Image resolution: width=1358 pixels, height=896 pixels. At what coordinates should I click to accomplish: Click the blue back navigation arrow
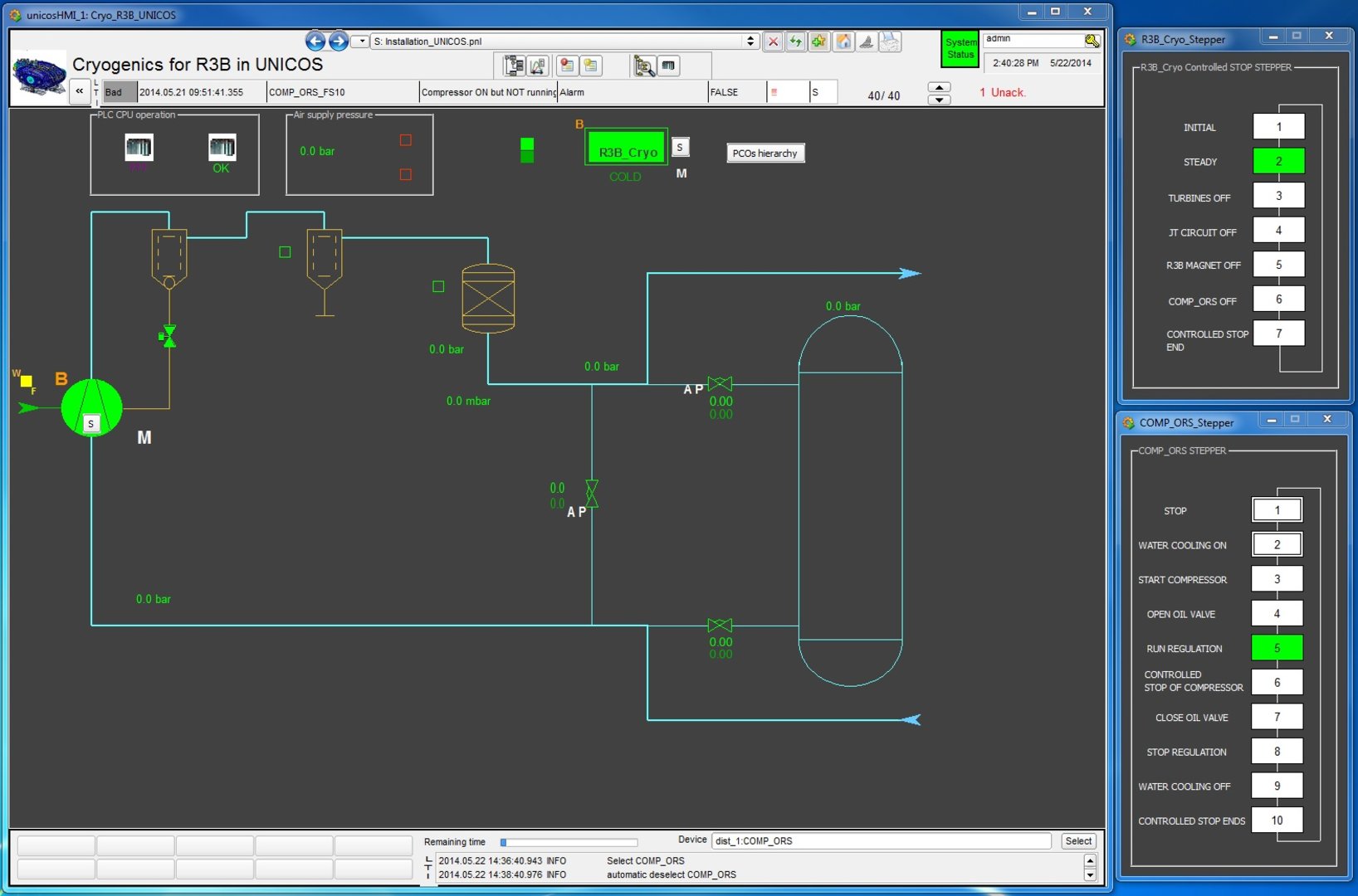point(315,41)
